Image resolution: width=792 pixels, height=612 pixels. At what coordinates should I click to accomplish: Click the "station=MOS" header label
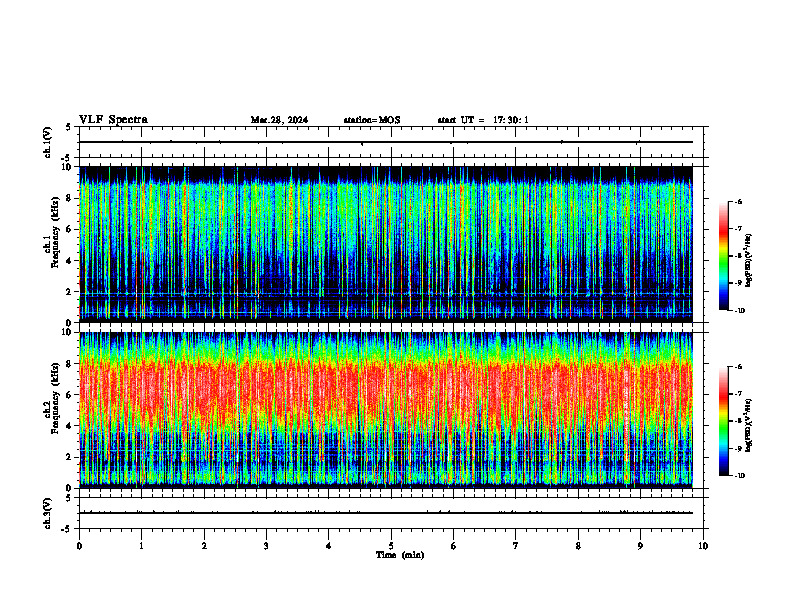tap(372, 120)
